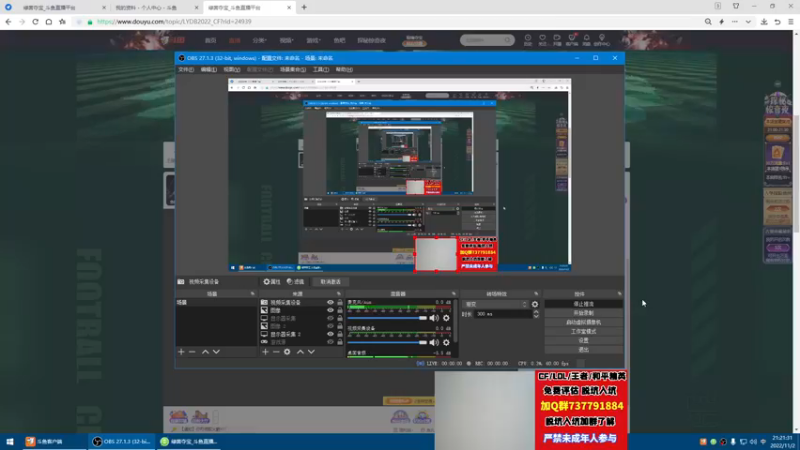Open settings gear of first mixer channel
800x450 pixels.
point(446,318)
